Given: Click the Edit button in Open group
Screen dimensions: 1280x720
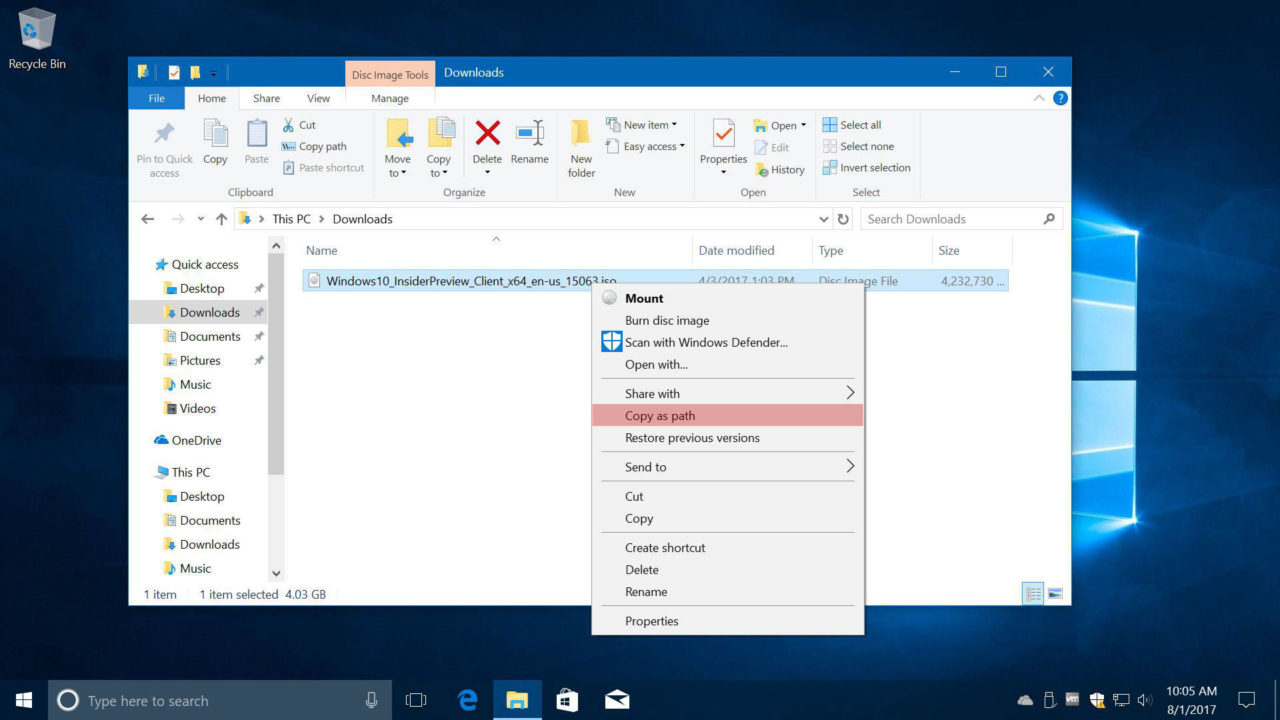Looking at the screenshot, I should pos(771,147).
